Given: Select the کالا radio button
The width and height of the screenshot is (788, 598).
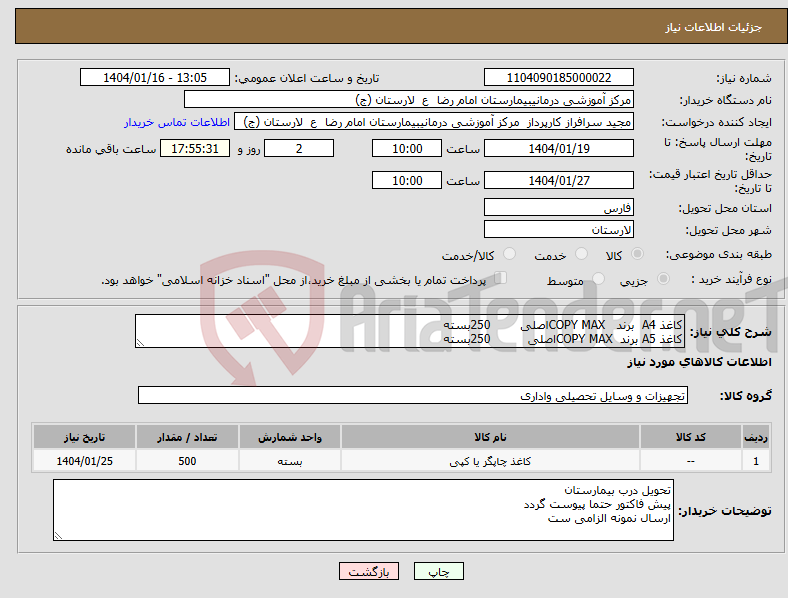Looking at the screenshot, I should tap(637, 254).
